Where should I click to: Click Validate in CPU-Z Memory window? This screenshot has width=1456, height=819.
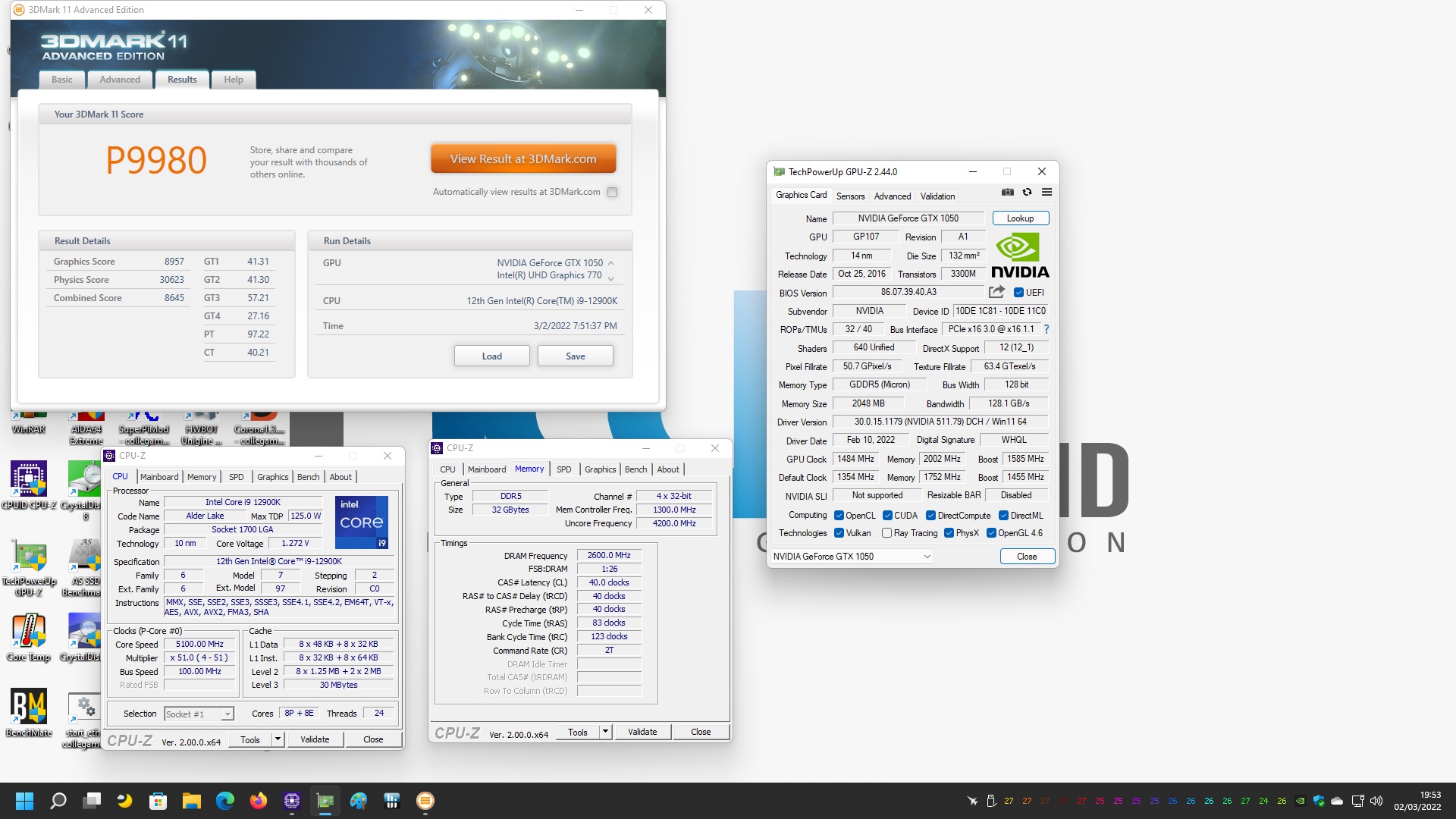[642, 732]
